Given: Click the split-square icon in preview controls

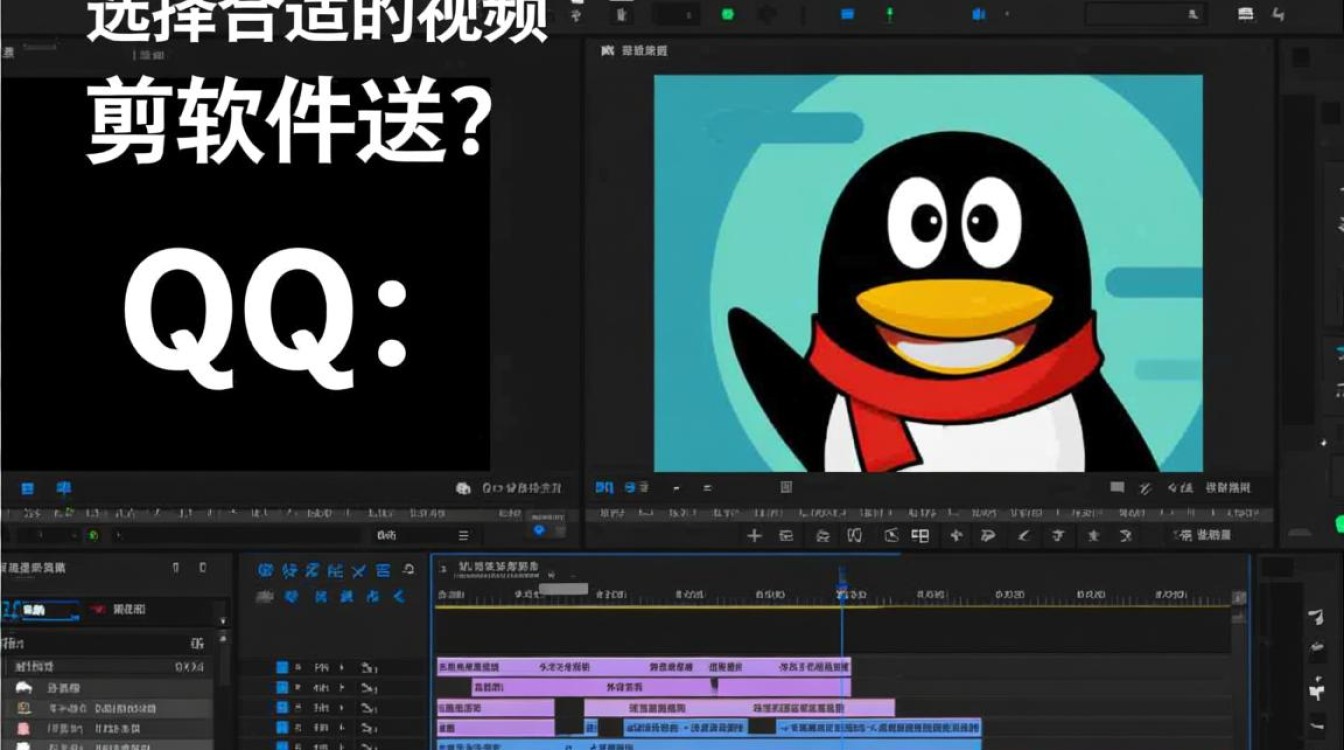Looking at the screenshot, I should 920,536.
